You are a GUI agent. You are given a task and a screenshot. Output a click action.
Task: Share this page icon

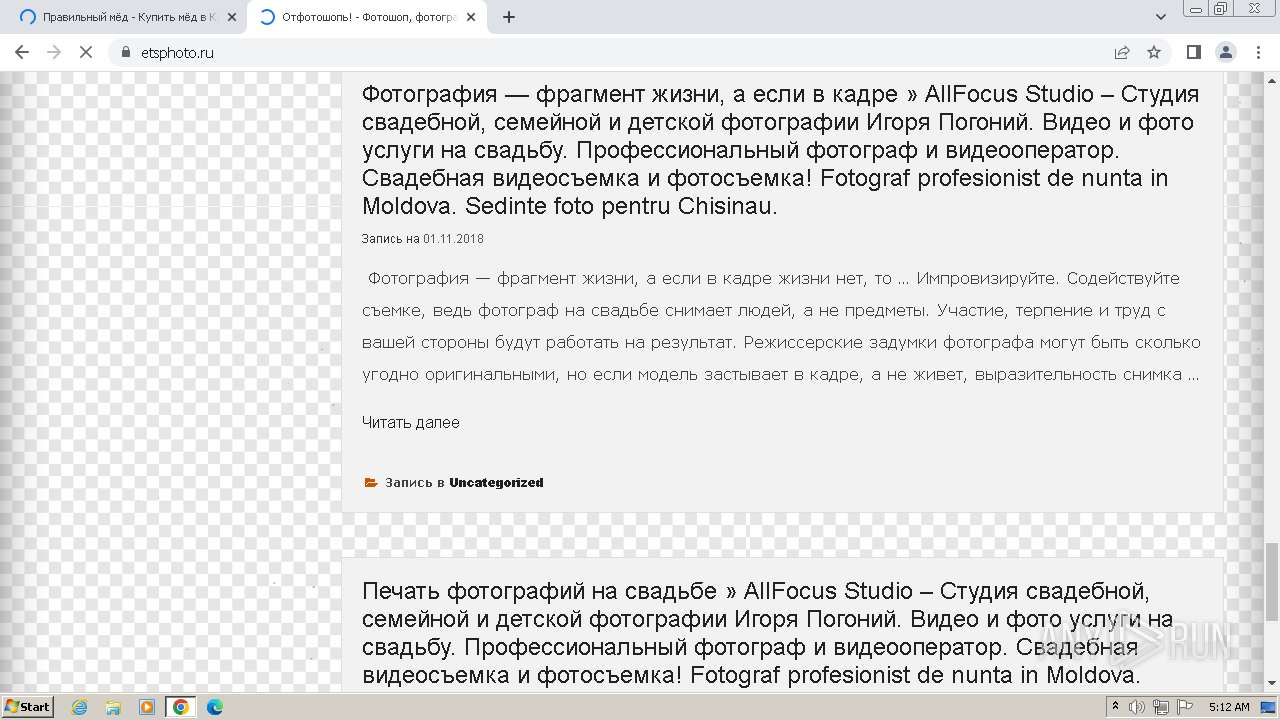[1122, 52]
